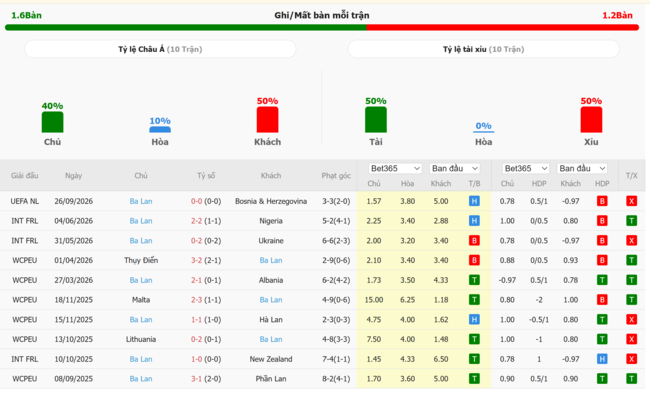Click the green T HDP badge in Lithuania row

tap(602, 339)
